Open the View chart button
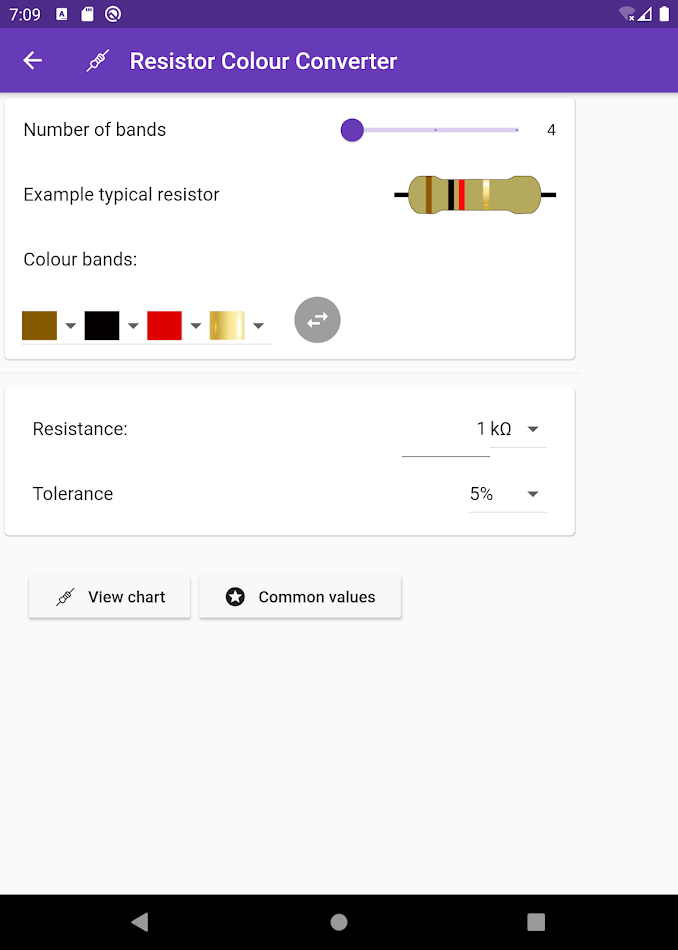The height and width of the screenshot is (950, 678). tap(110, 597)
